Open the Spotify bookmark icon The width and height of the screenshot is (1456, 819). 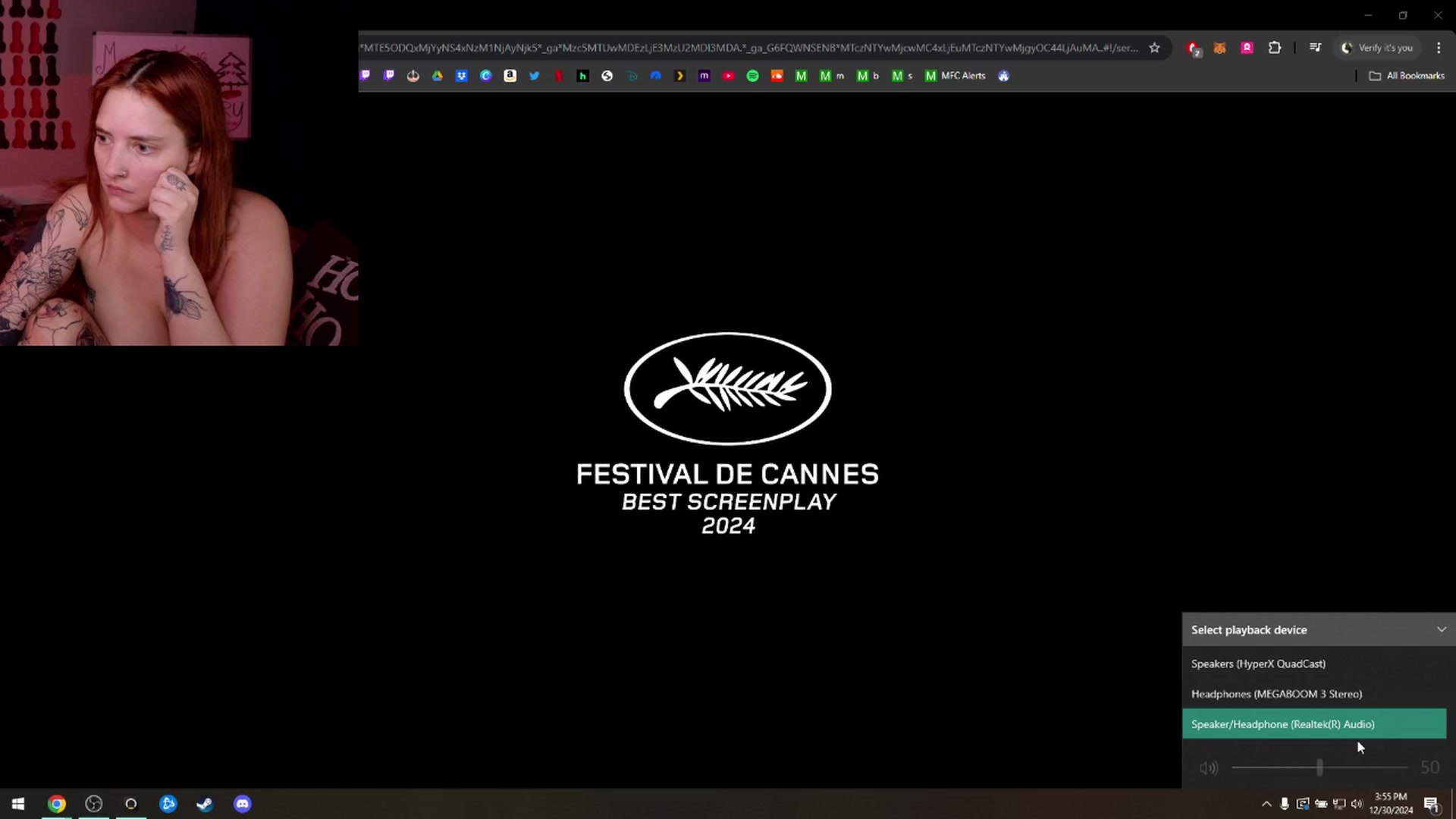coord(753,76)
